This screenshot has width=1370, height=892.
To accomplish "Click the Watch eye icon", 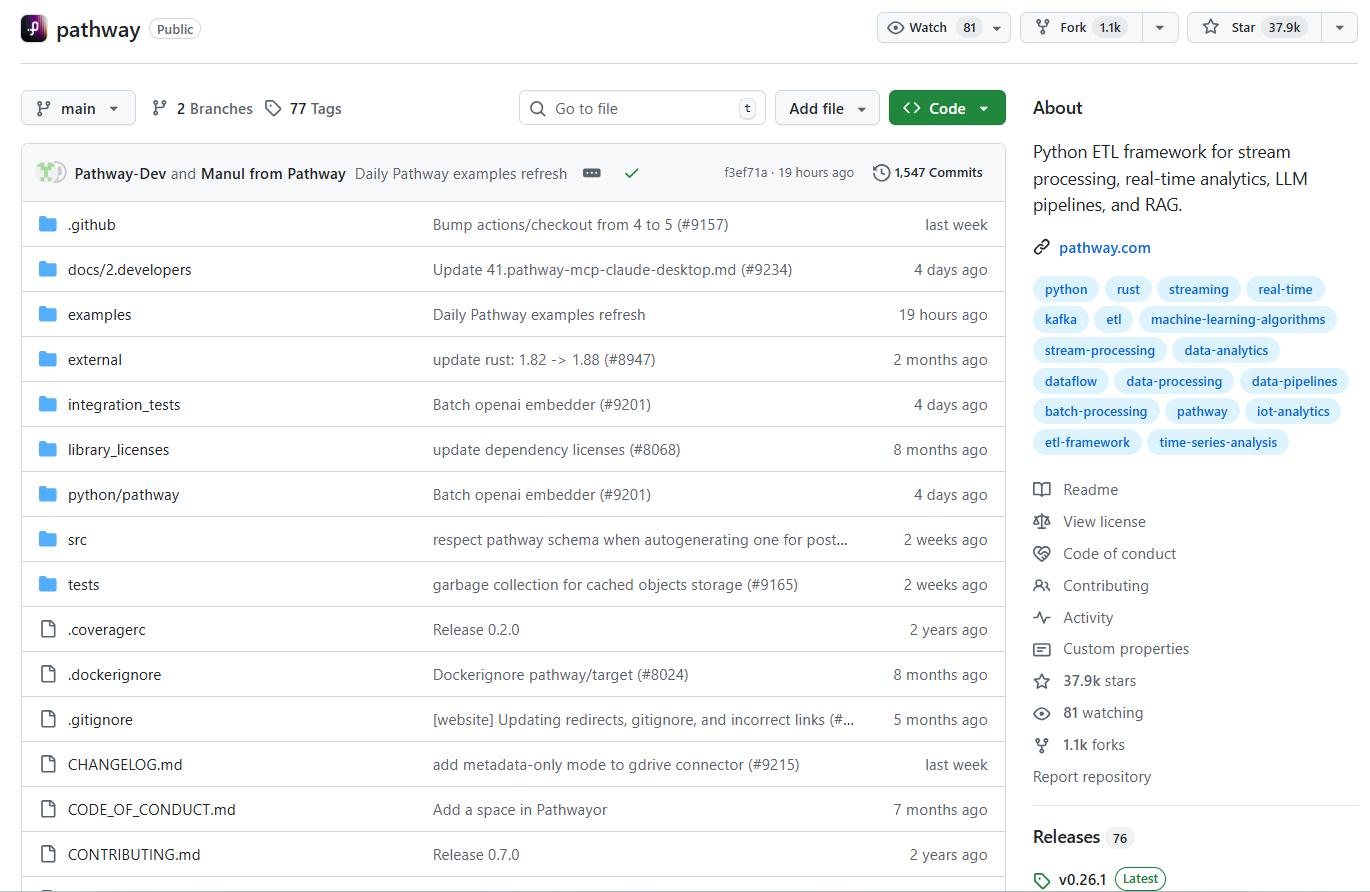I will coord(897,27).
